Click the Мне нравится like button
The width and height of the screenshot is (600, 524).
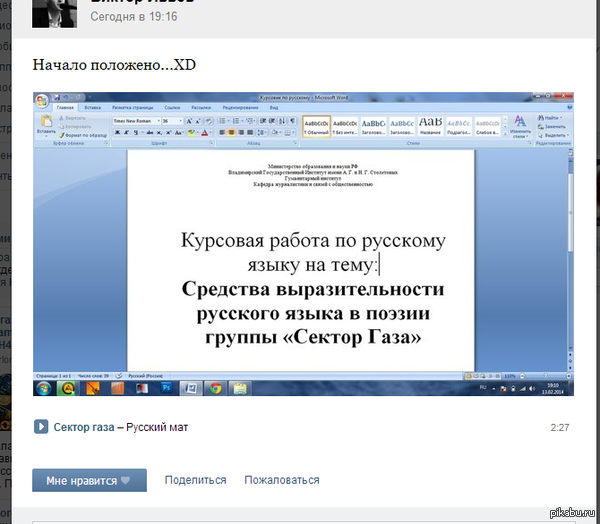point(89,480)
